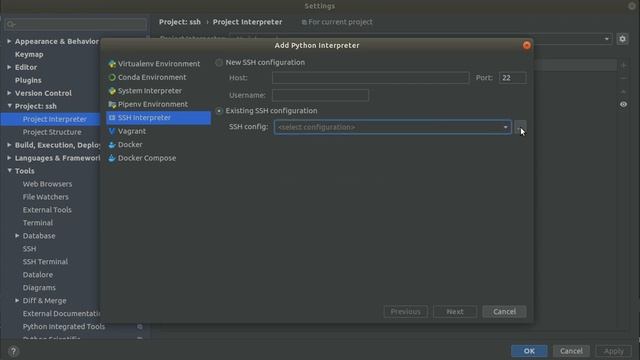Enable New SSH configuration radio button
The width and height of the screenshot is (640, 360).
pyautogui.click(x=219, y=62)
